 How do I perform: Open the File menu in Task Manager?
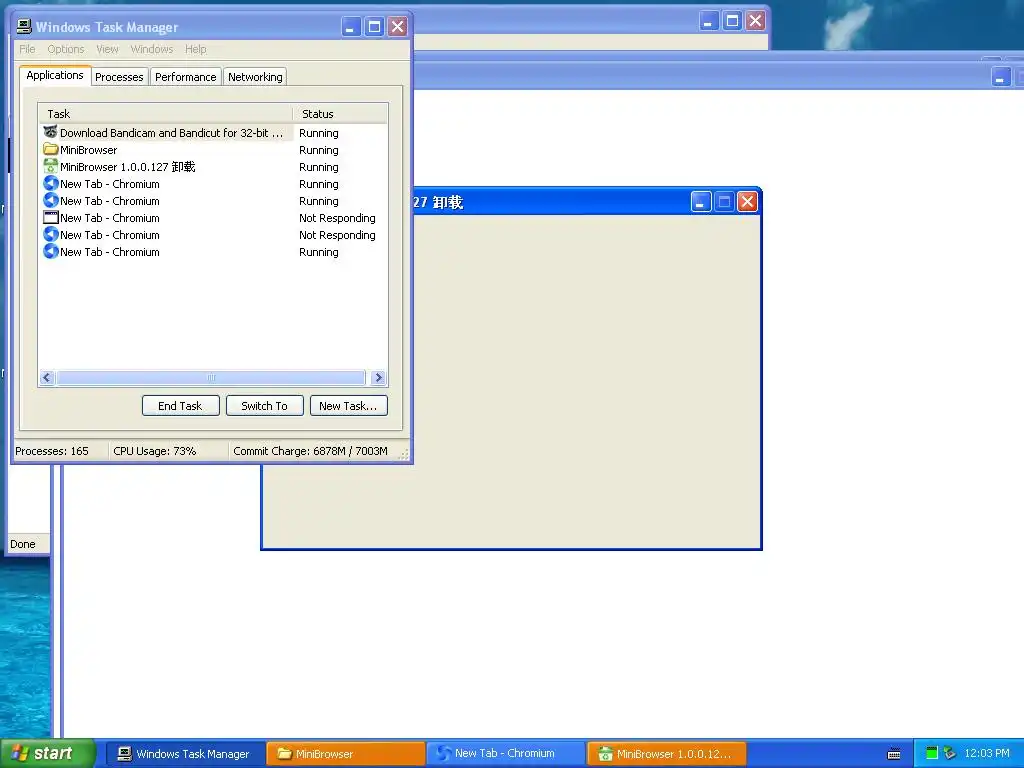pyautogui.click(x=27, y=49)
